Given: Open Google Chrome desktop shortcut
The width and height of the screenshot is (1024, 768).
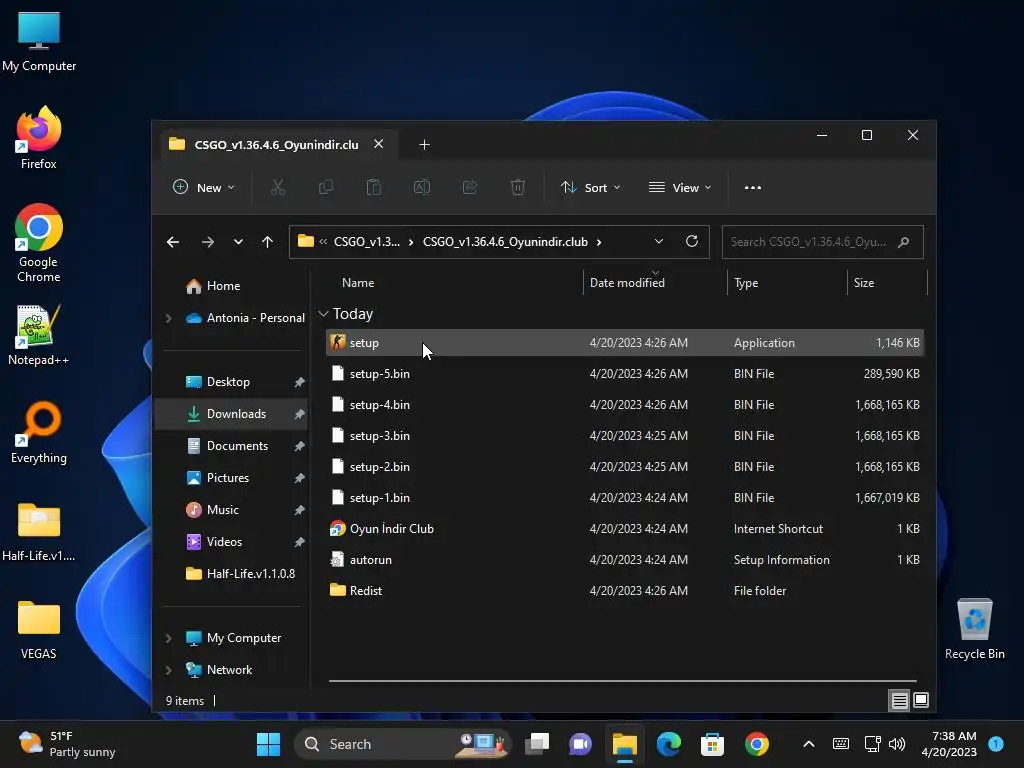Looking at the screenshot, I should [x=39, y=243].
